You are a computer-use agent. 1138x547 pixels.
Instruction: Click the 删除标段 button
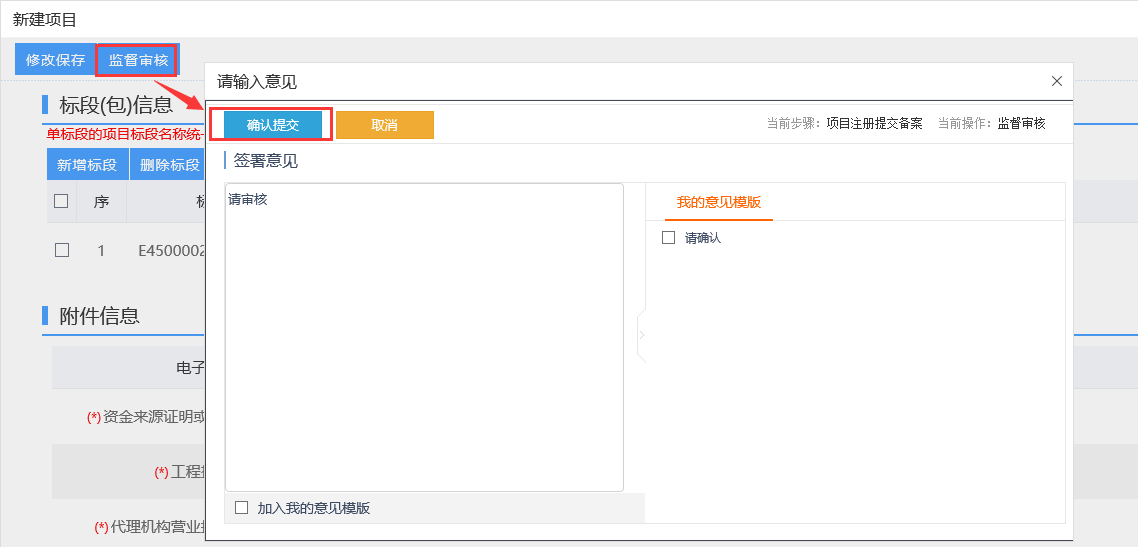point(169,165)
